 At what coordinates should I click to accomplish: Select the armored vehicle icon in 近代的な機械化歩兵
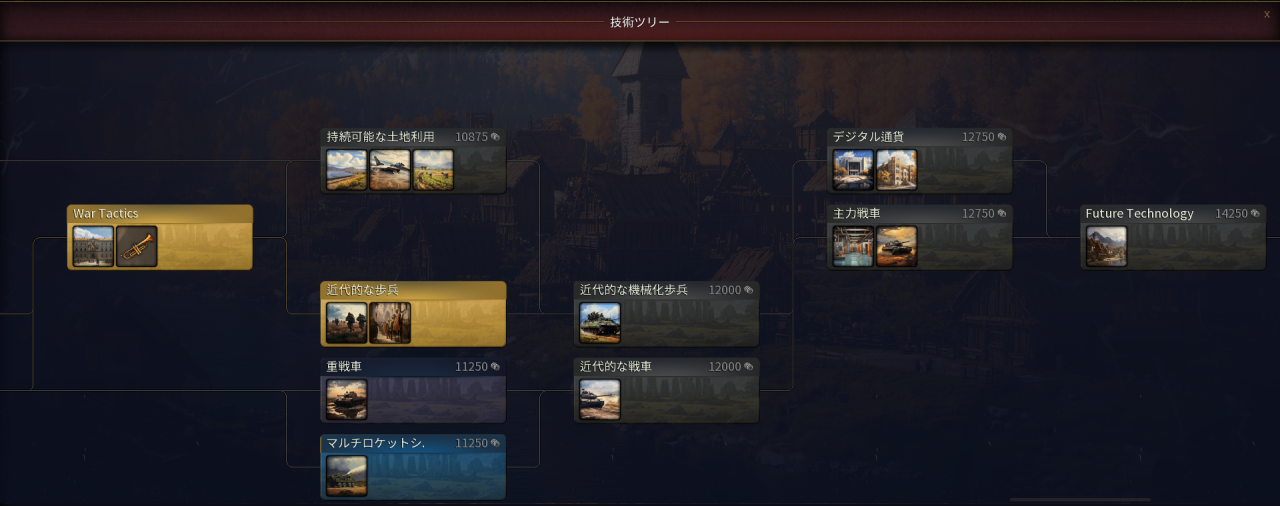point(600,323)
